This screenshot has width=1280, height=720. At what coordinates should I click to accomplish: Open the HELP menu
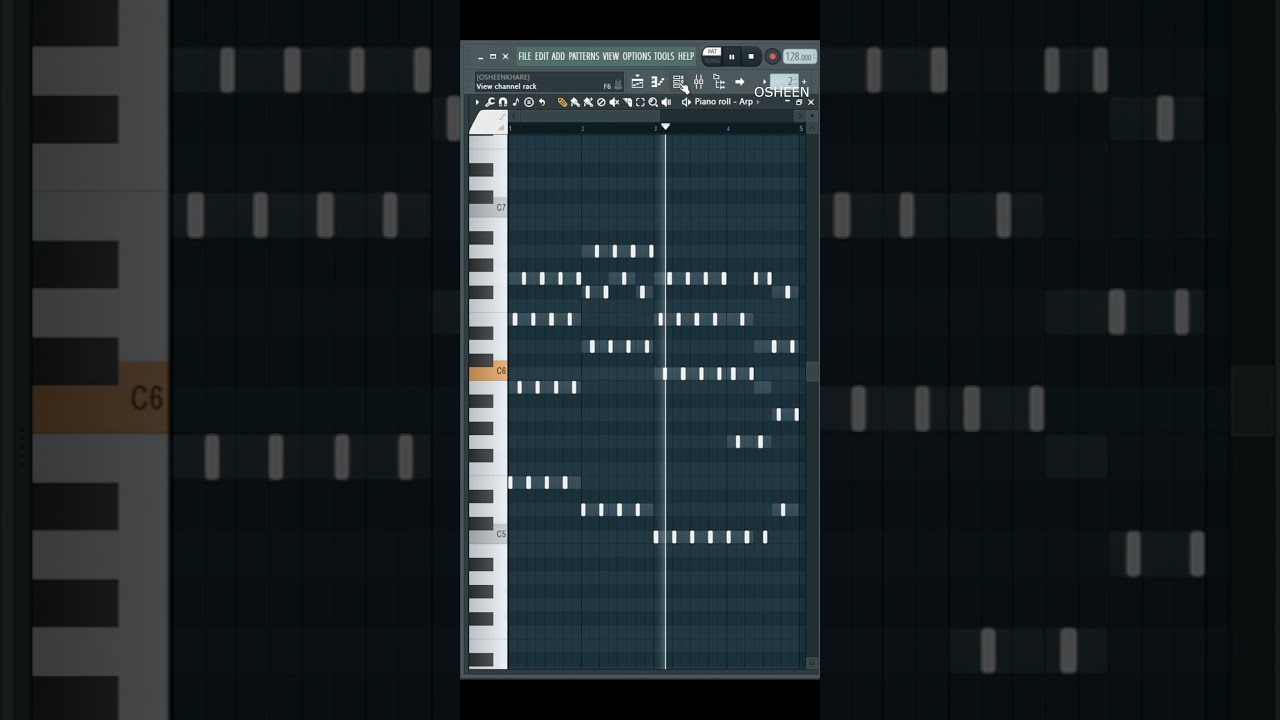(x=686, y=56)
